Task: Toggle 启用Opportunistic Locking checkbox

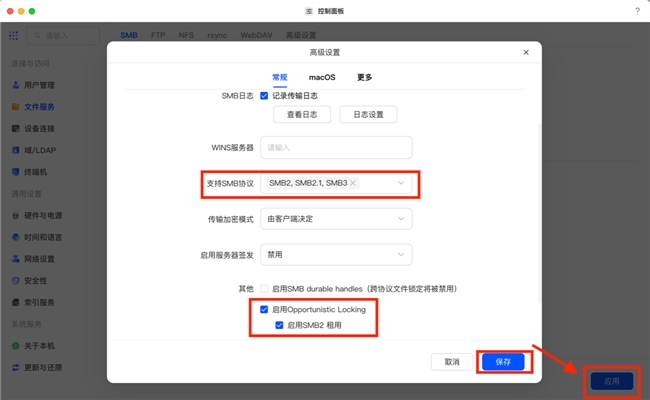Action: (264, 309)
